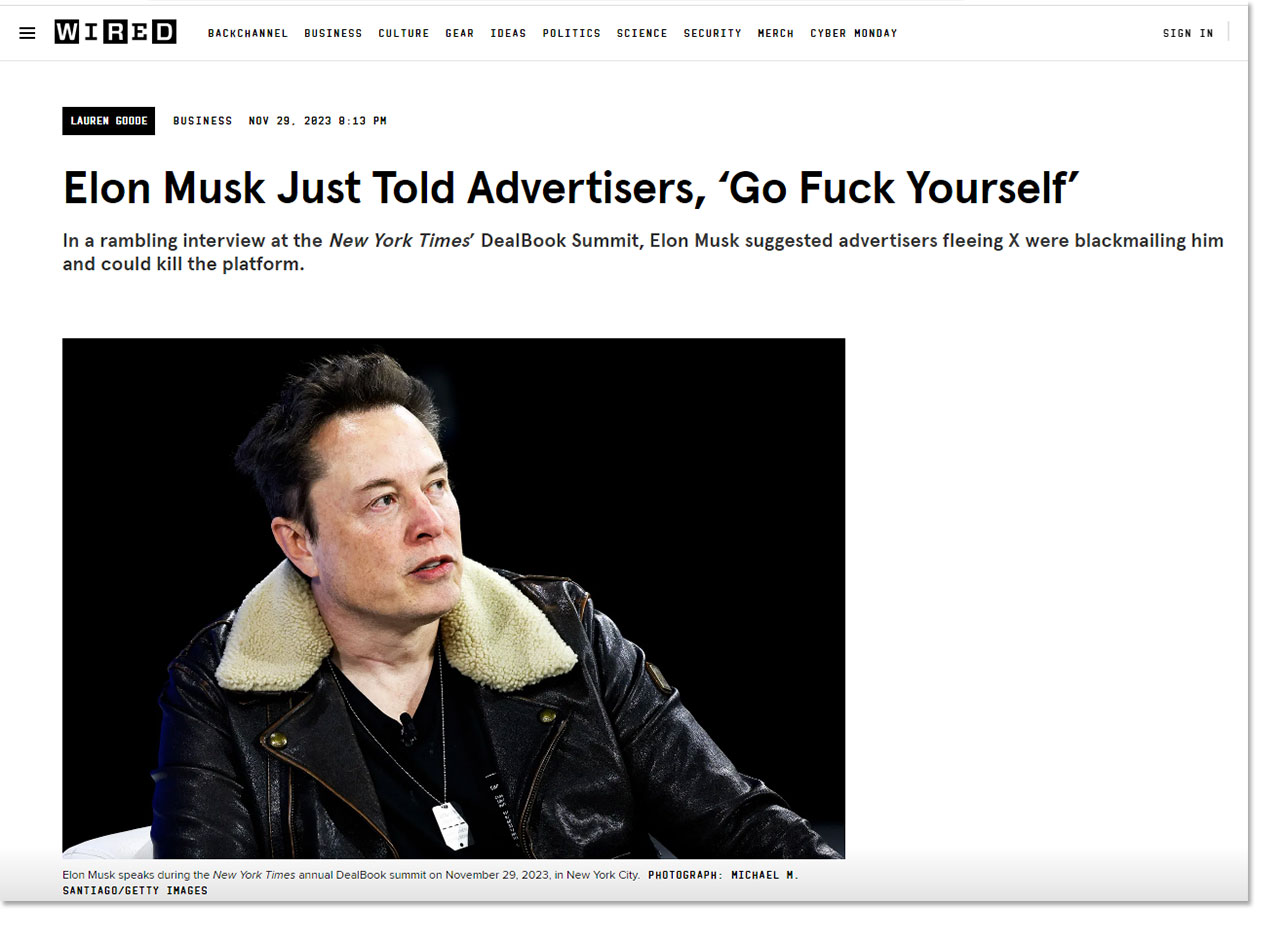This screenshot has height=927, width=1280.
Task: Open the Ideas section
Action: pos(508,33)
